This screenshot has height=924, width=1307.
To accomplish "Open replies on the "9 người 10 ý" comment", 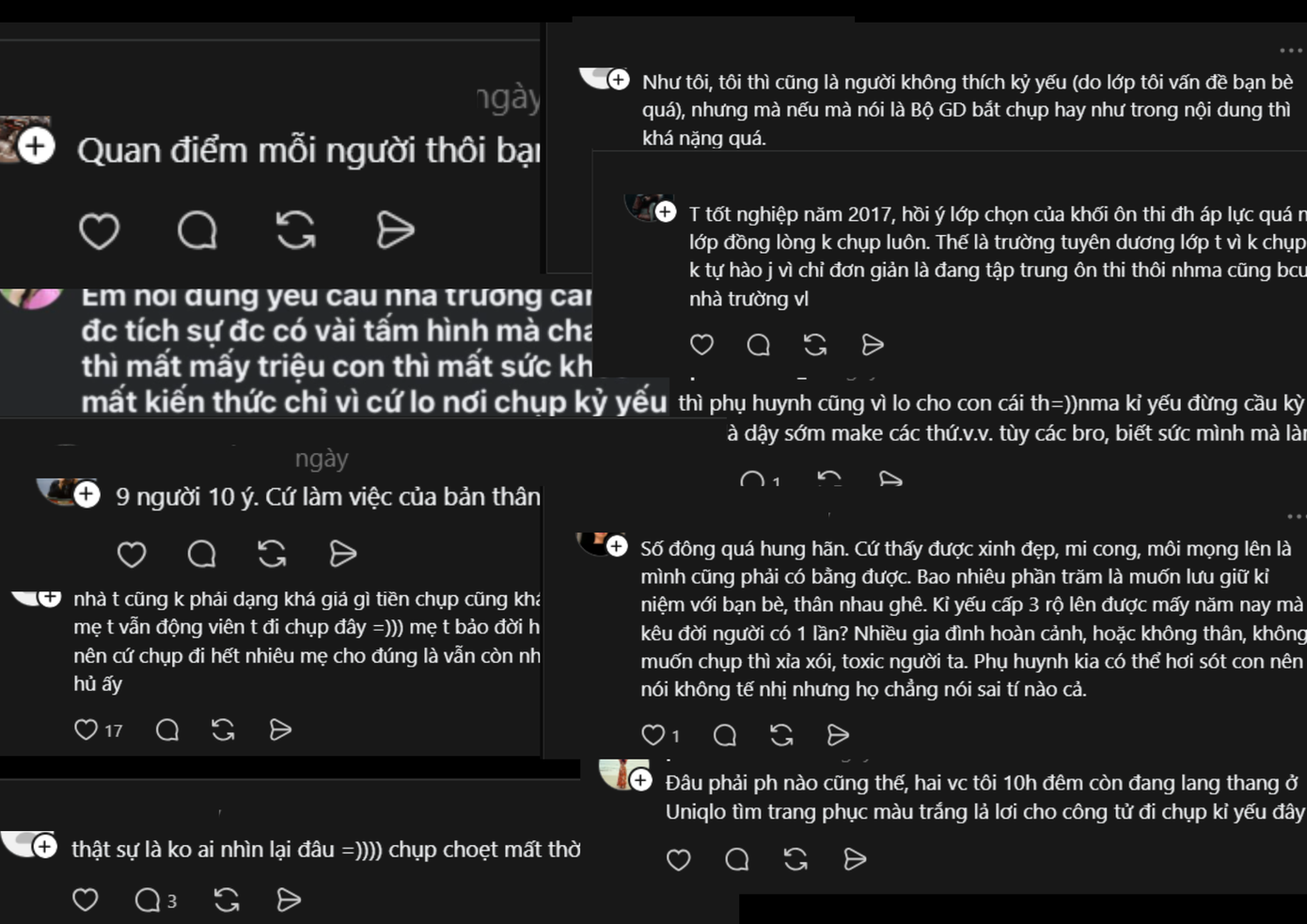I will [x=201, y=555].
